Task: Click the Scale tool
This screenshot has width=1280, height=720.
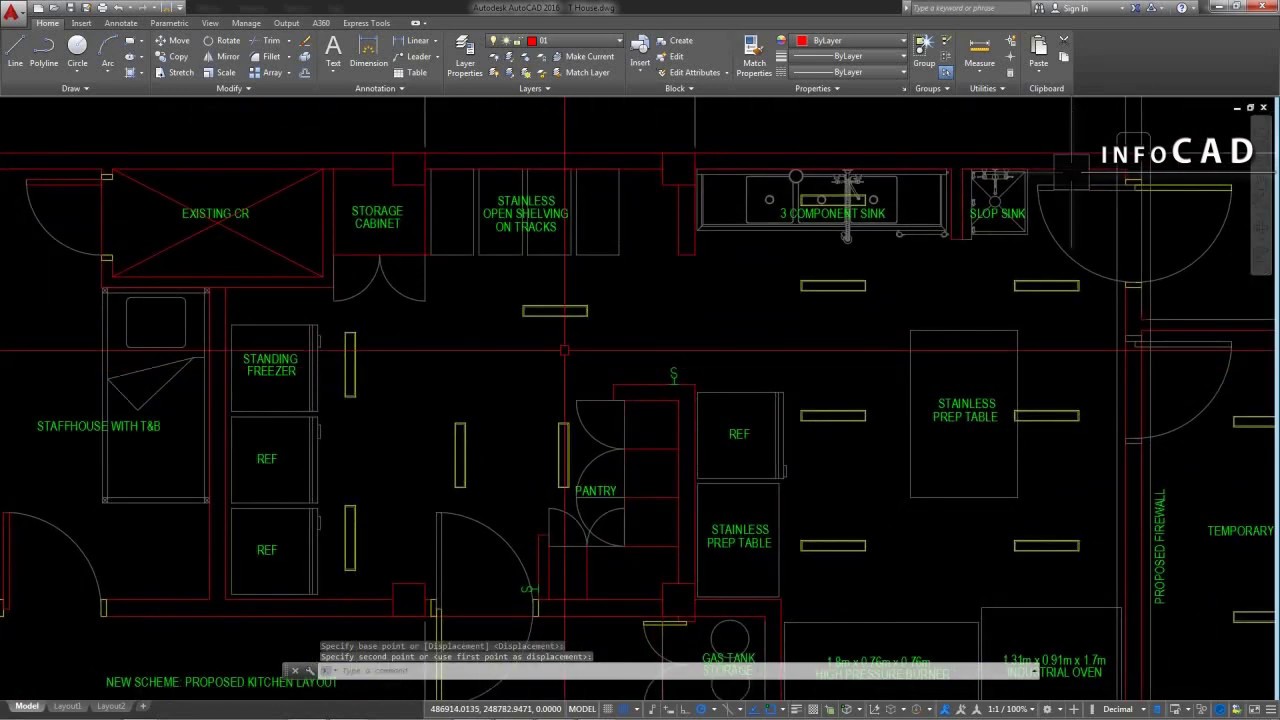Action: pyautogui.click(x=219, y=73)
